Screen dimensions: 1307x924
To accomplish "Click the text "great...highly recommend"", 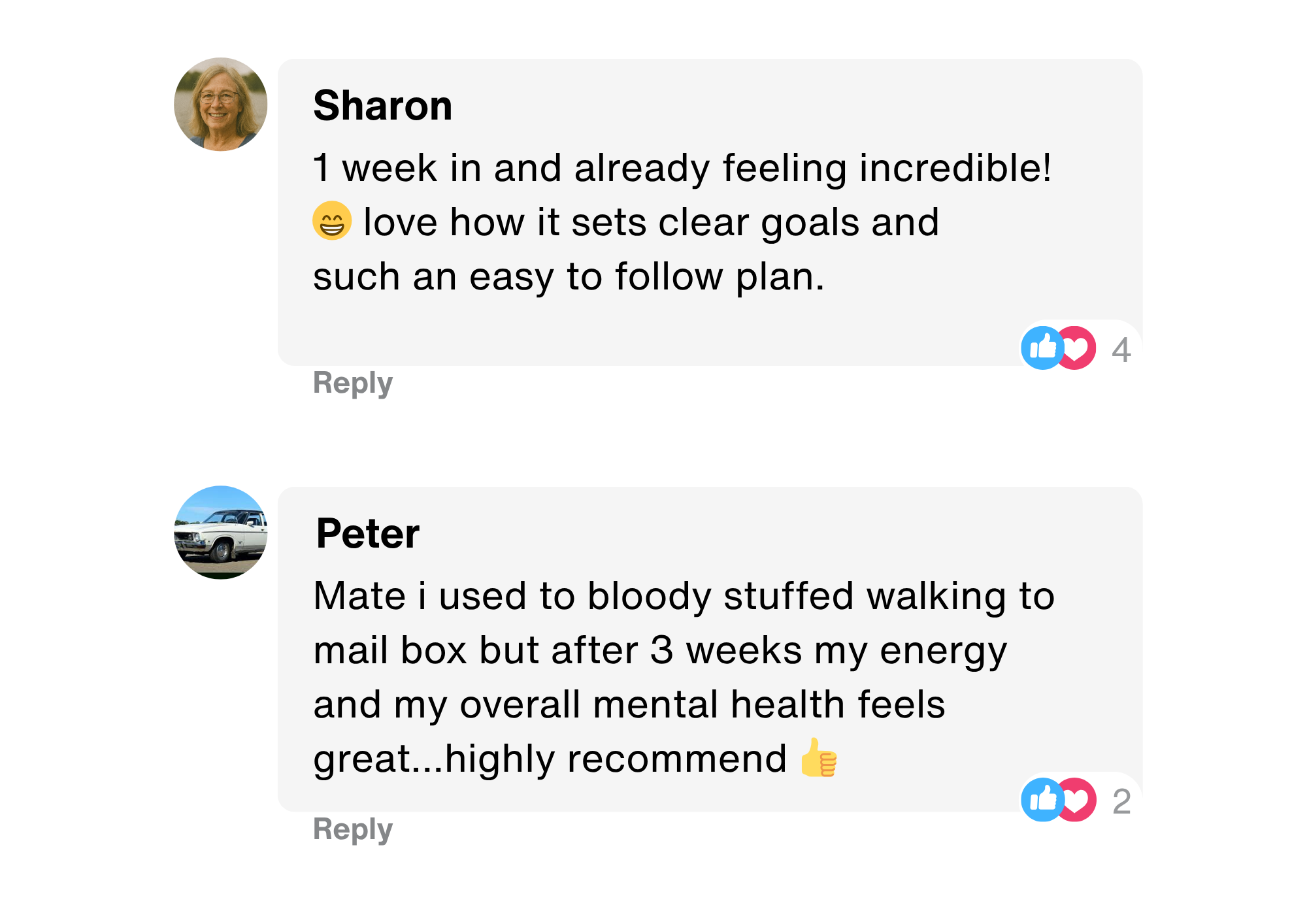I will coord(550,759).
